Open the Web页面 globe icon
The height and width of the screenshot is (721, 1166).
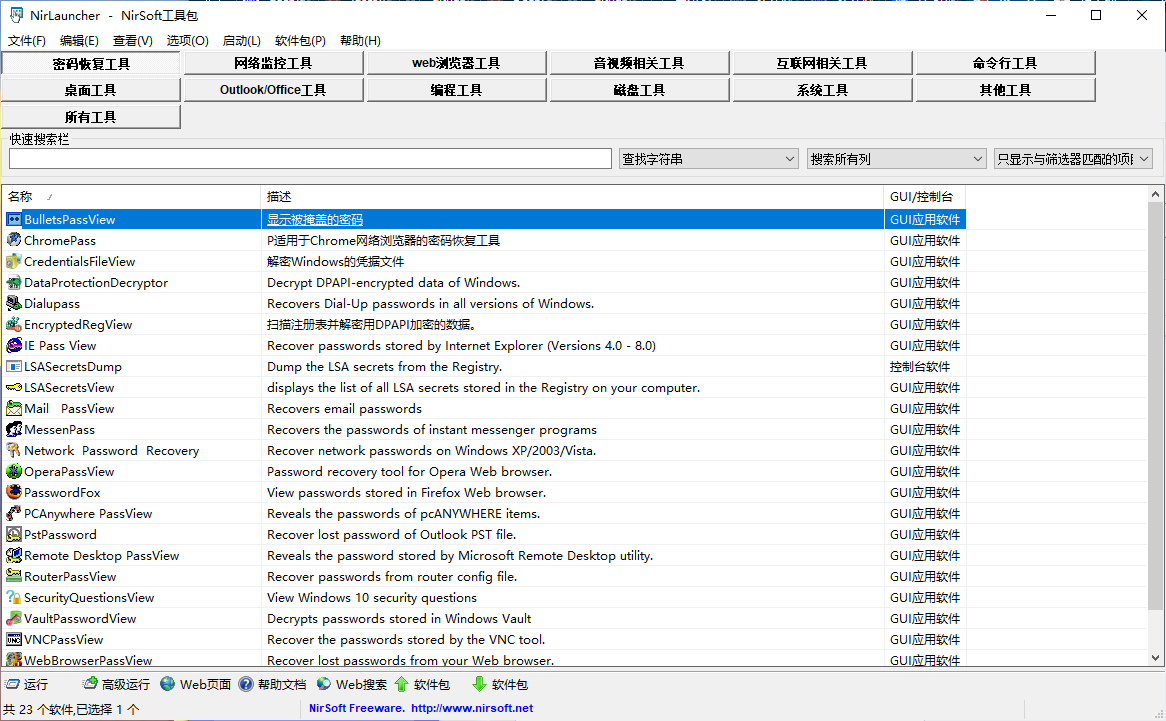point(168,685)
